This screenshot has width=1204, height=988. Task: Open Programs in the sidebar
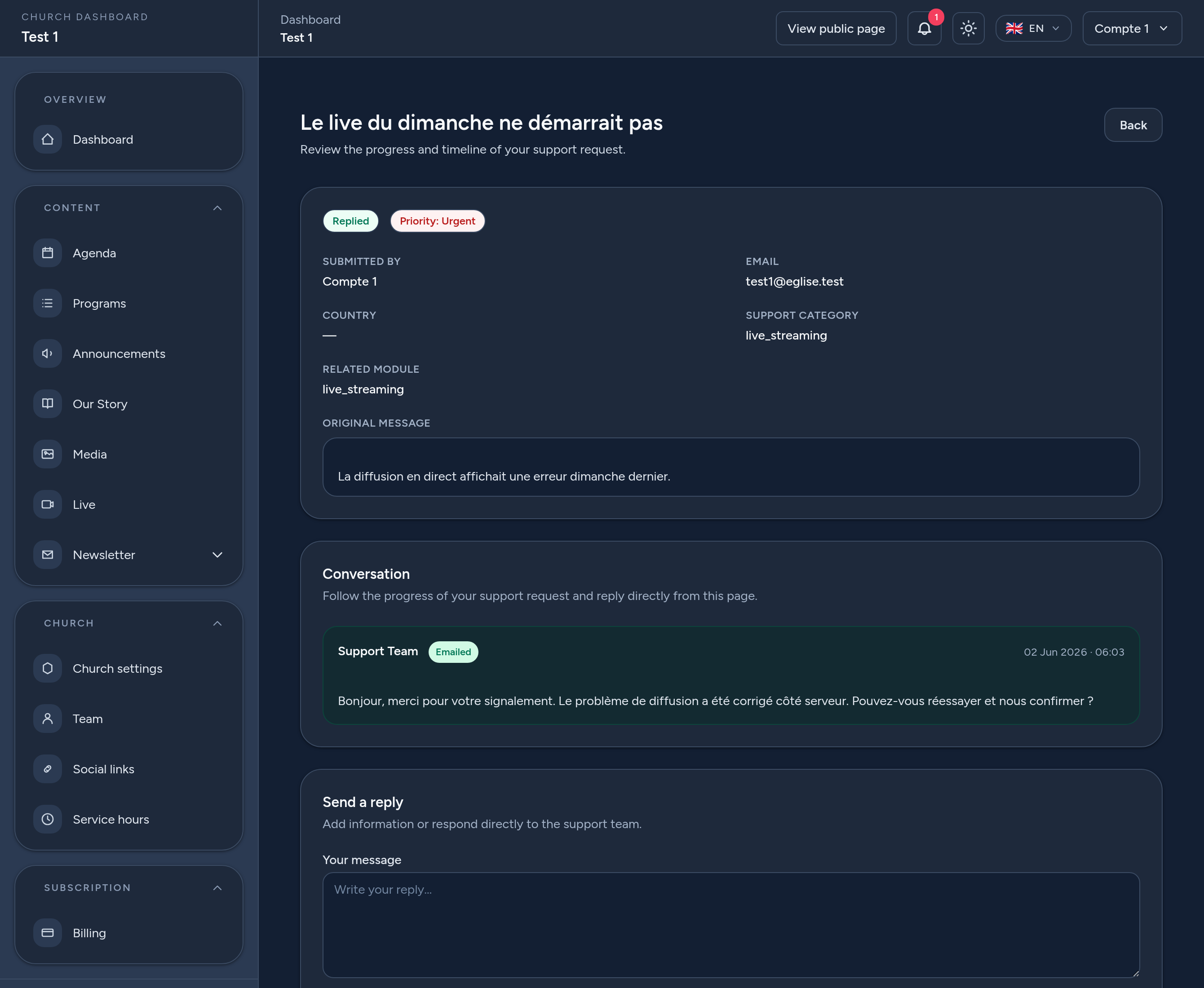coord(128,303)
